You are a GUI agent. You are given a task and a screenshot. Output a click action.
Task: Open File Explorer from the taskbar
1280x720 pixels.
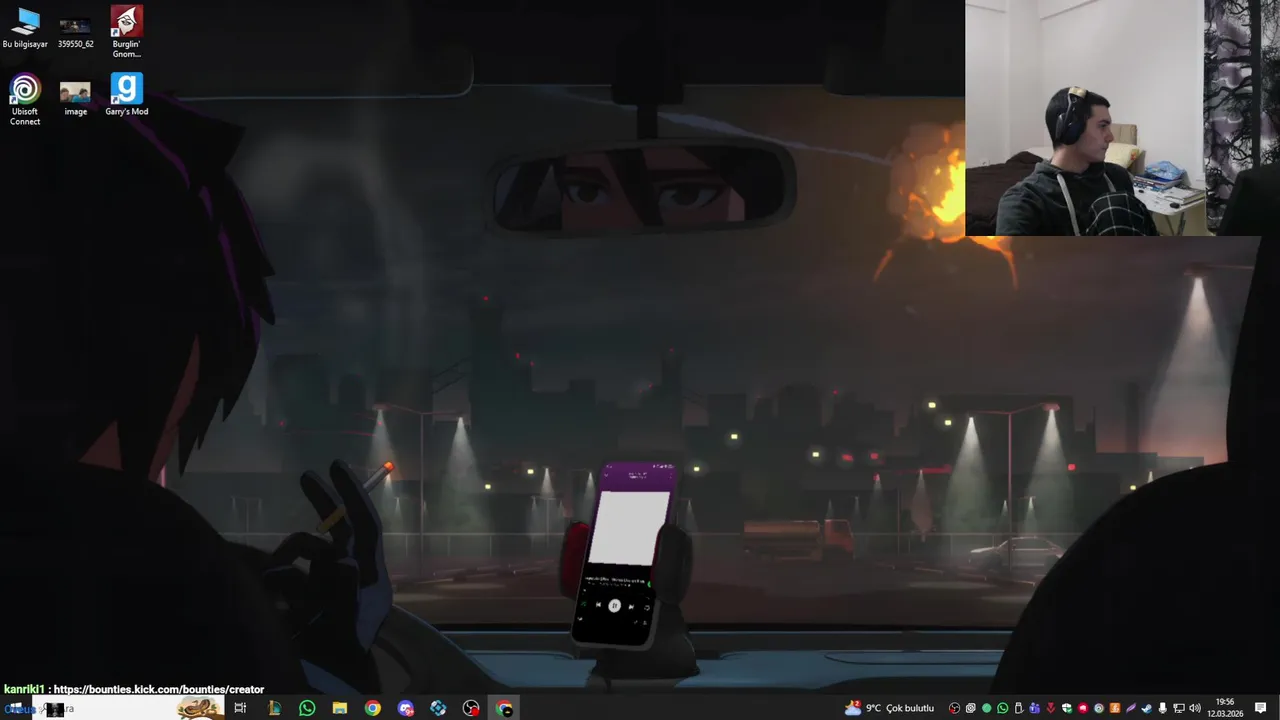click(x=340, y=708)
